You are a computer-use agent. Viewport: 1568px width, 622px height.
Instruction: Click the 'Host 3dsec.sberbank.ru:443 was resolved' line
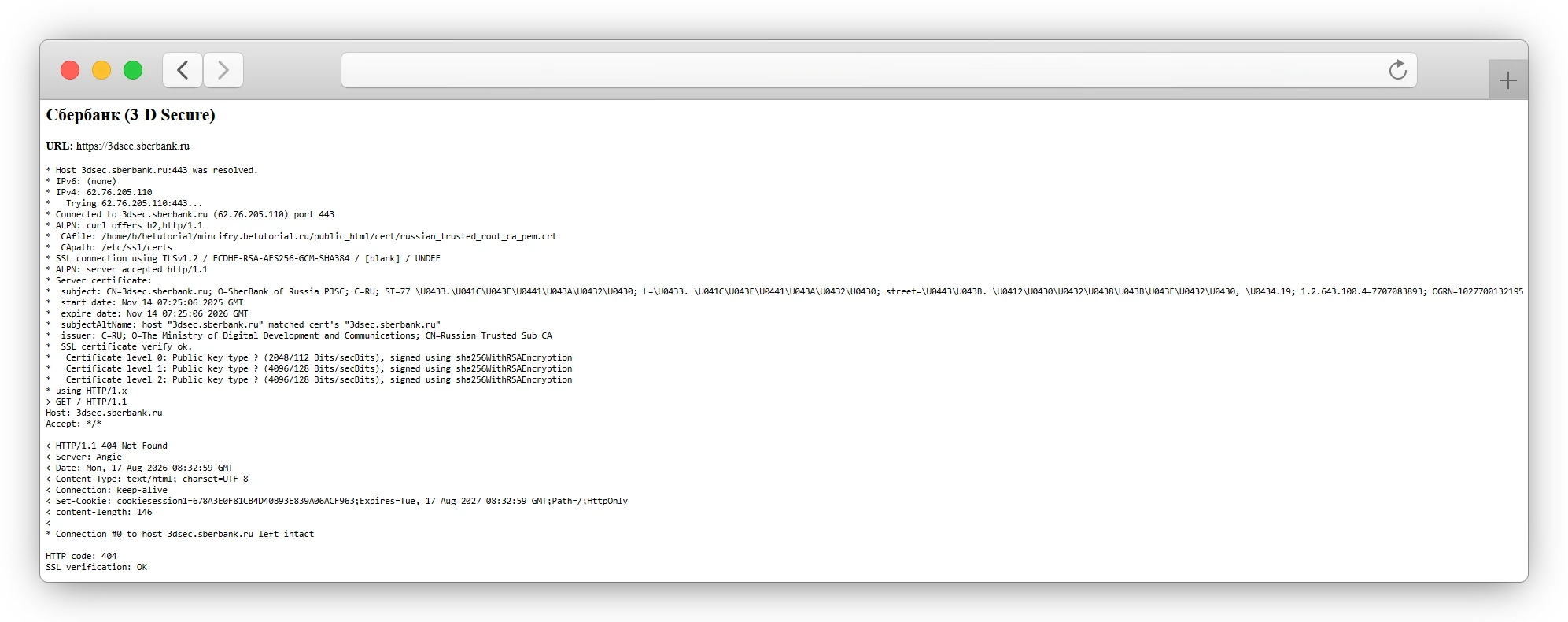[152, 170]
